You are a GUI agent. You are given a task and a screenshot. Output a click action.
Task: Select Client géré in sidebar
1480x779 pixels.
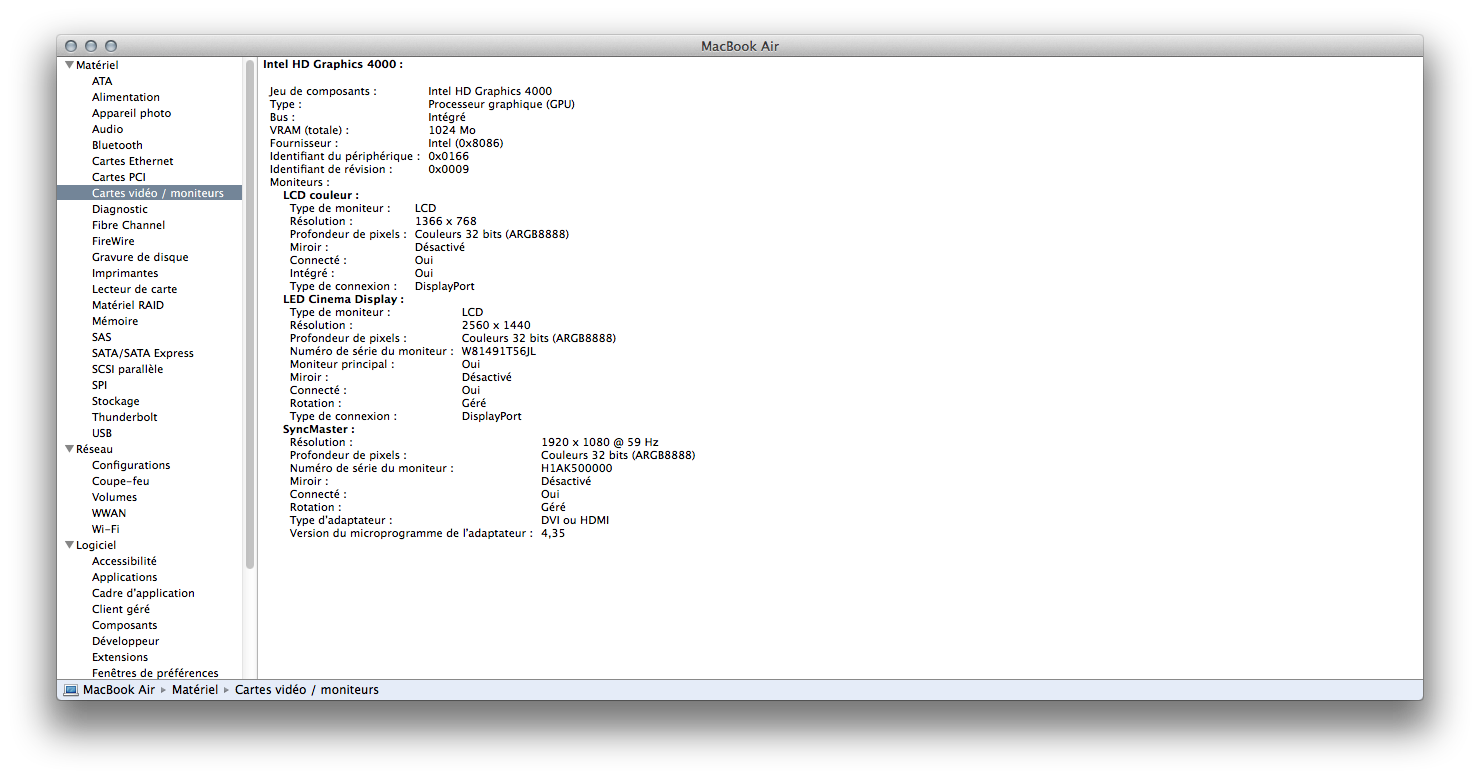pyautogui.click(x=121, y=609)
